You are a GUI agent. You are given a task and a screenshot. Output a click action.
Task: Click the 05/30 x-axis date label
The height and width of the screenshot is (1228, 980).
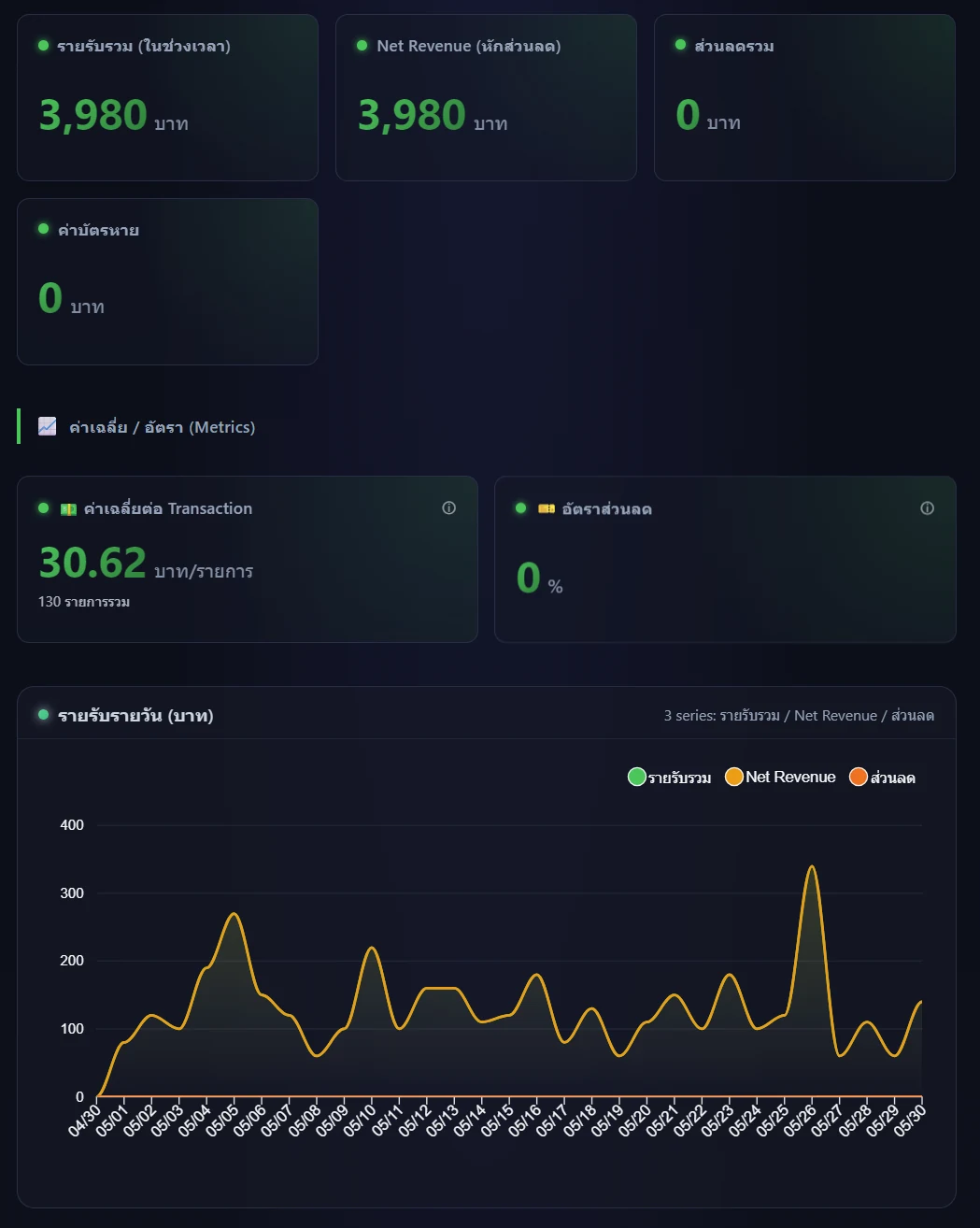coord(910,1120)
